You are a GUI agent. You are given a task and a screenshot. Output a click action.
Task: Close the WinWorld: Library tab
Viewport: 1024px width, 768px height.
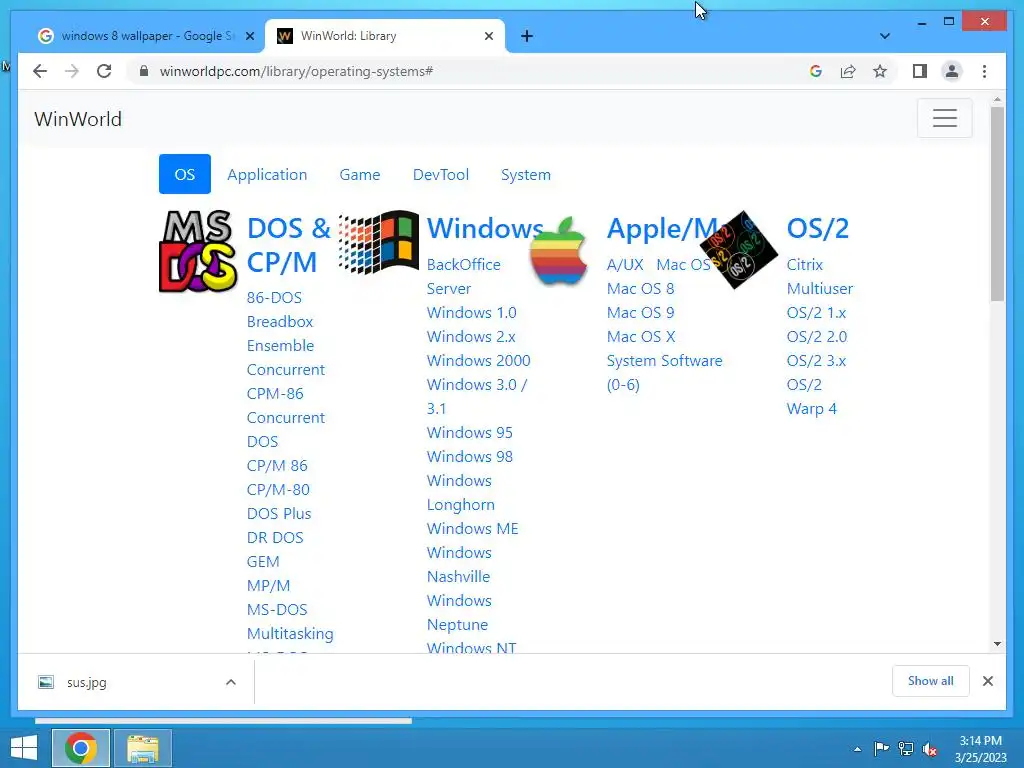point(488,36)
